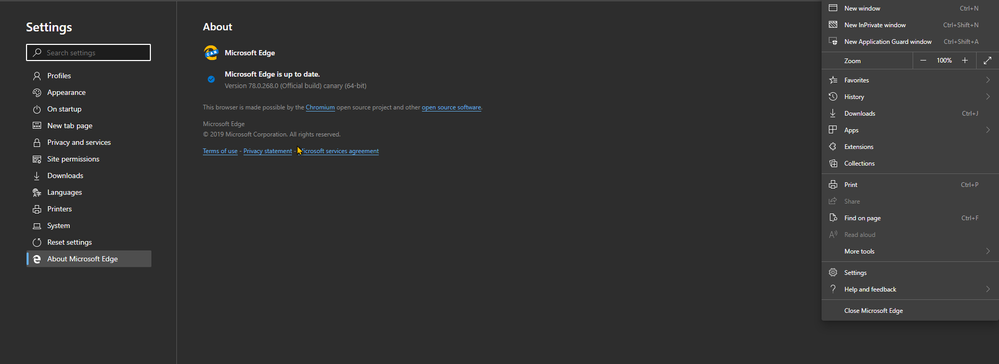Open the Terms of use link
The image size is (999, 364).
click(220, 151)
